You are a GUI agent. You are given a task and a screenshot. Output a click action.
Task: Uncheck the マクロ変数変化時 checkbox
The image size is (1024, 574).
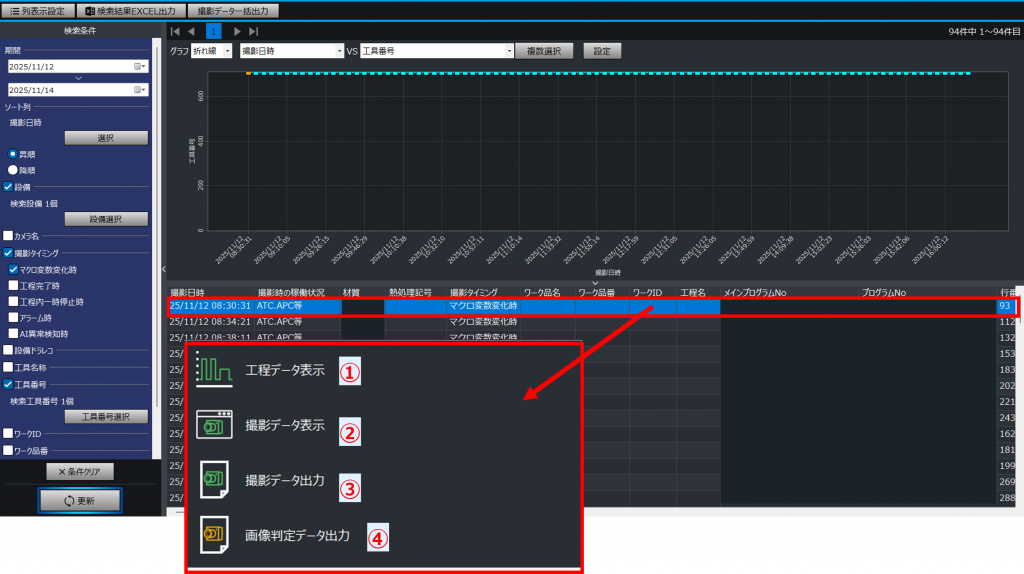[x=13, y=269]
